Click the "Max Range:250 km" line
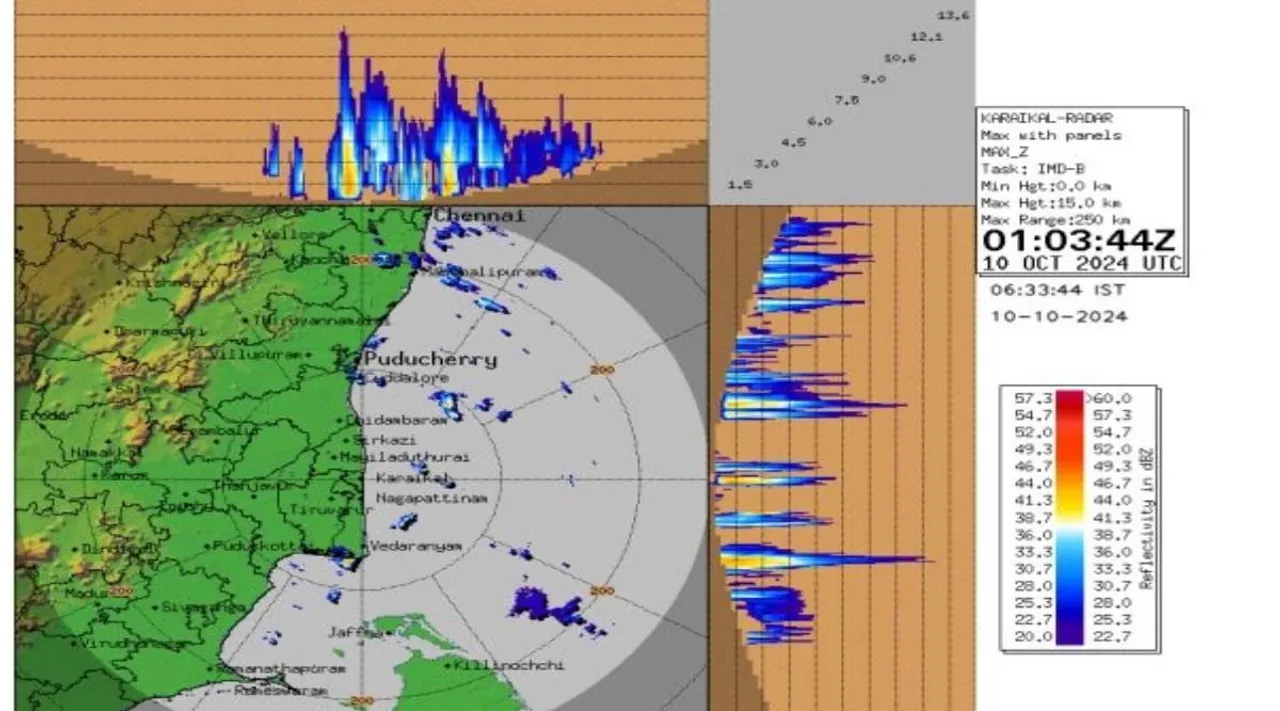 [x=1056, y=220]
